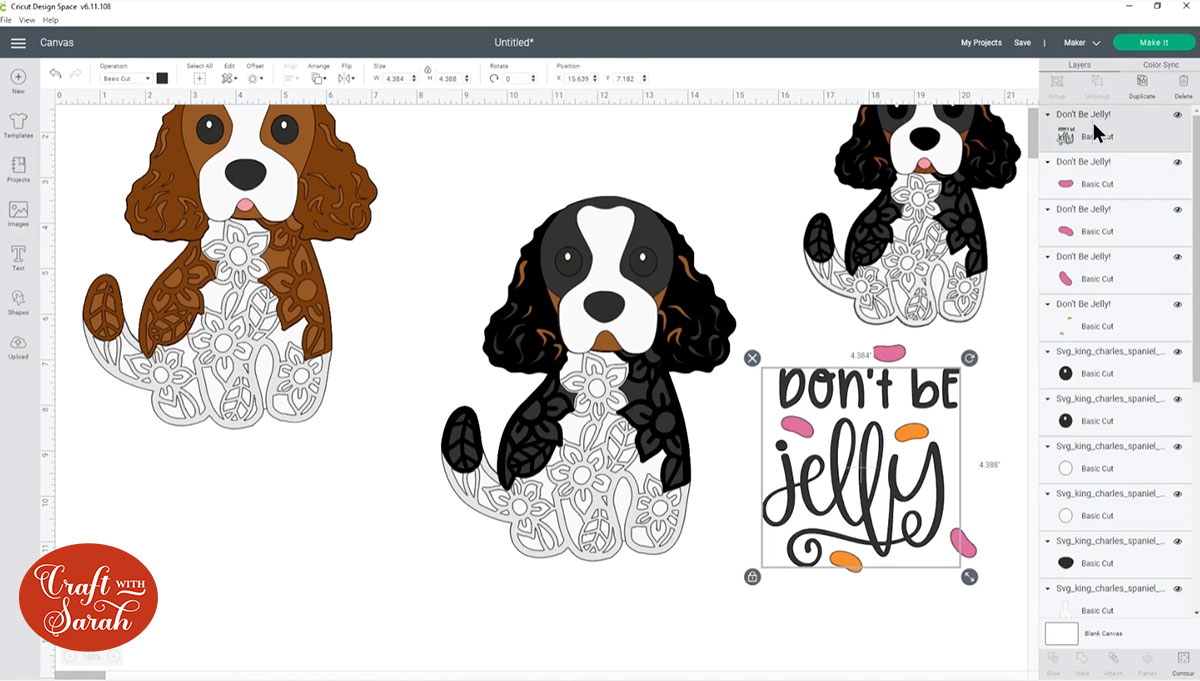1200x681 pixels.
Task: Toggle eye icon on second Don't Be Jelly! layer
Action: point(1177,162)
